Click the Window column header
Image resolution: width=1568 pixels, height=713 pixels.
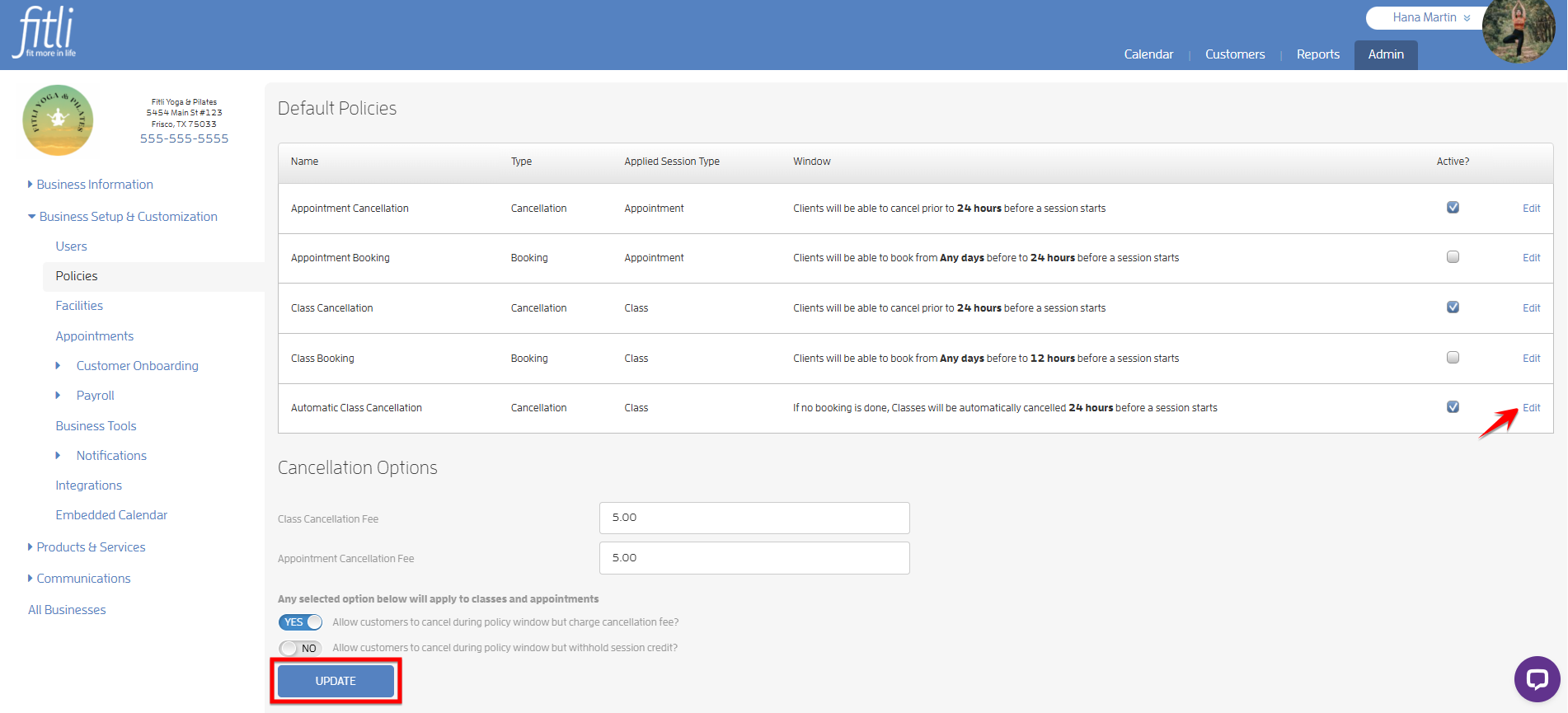pyautogui.click(x=811, y=162)
